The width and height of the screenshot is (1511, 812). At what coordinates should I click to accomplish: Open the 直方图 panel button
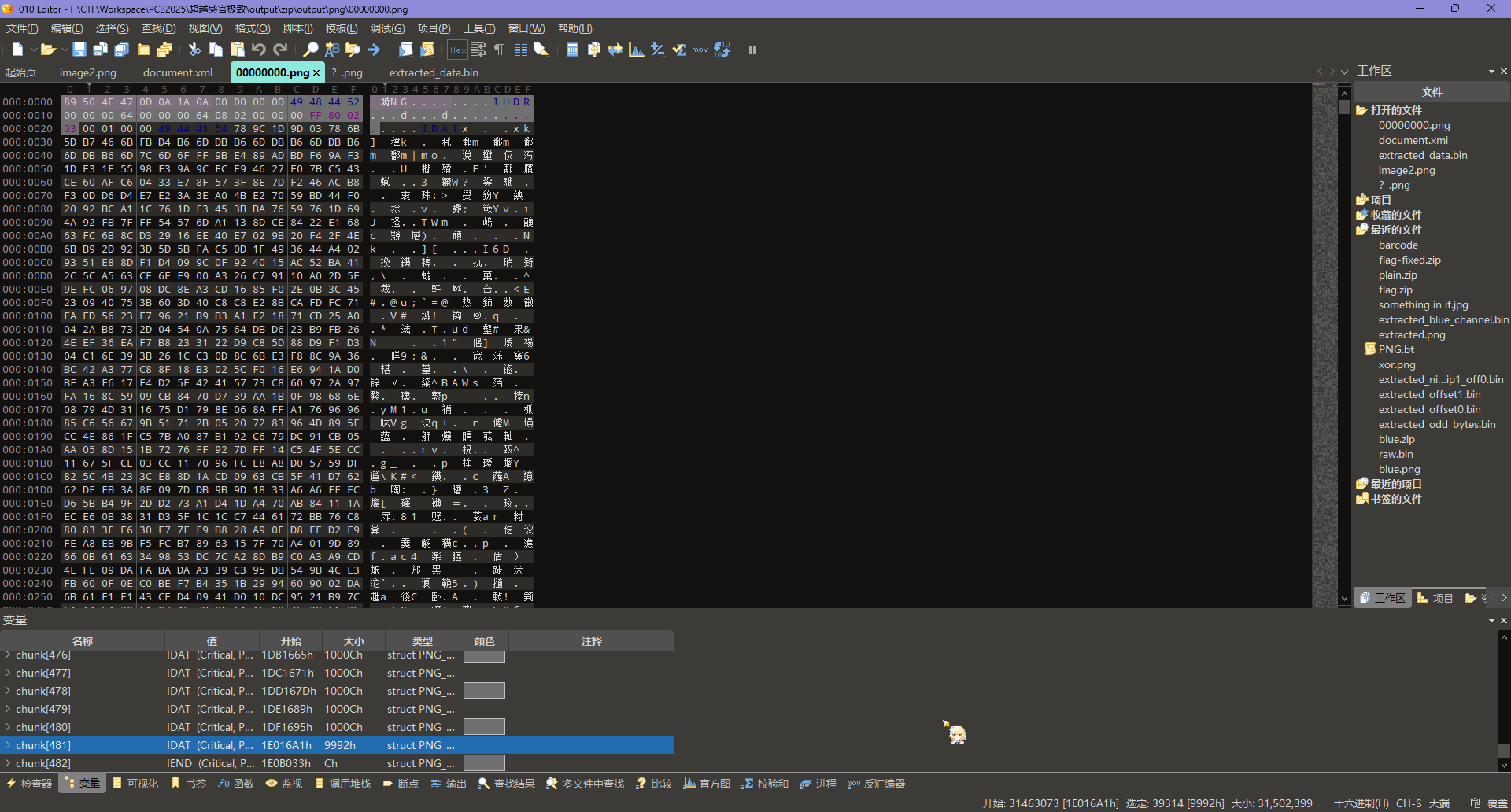pos(707,784)
